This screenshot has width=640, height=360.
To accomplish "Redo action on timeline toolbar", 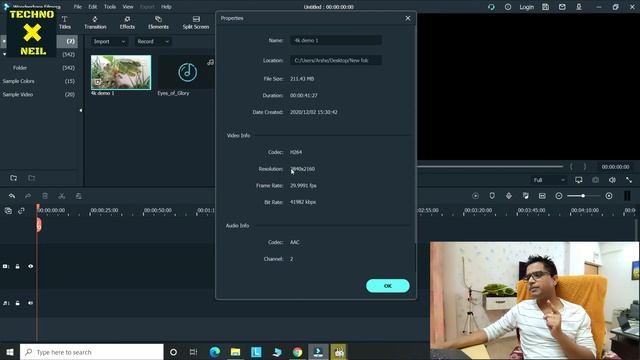I will point(28,196).
